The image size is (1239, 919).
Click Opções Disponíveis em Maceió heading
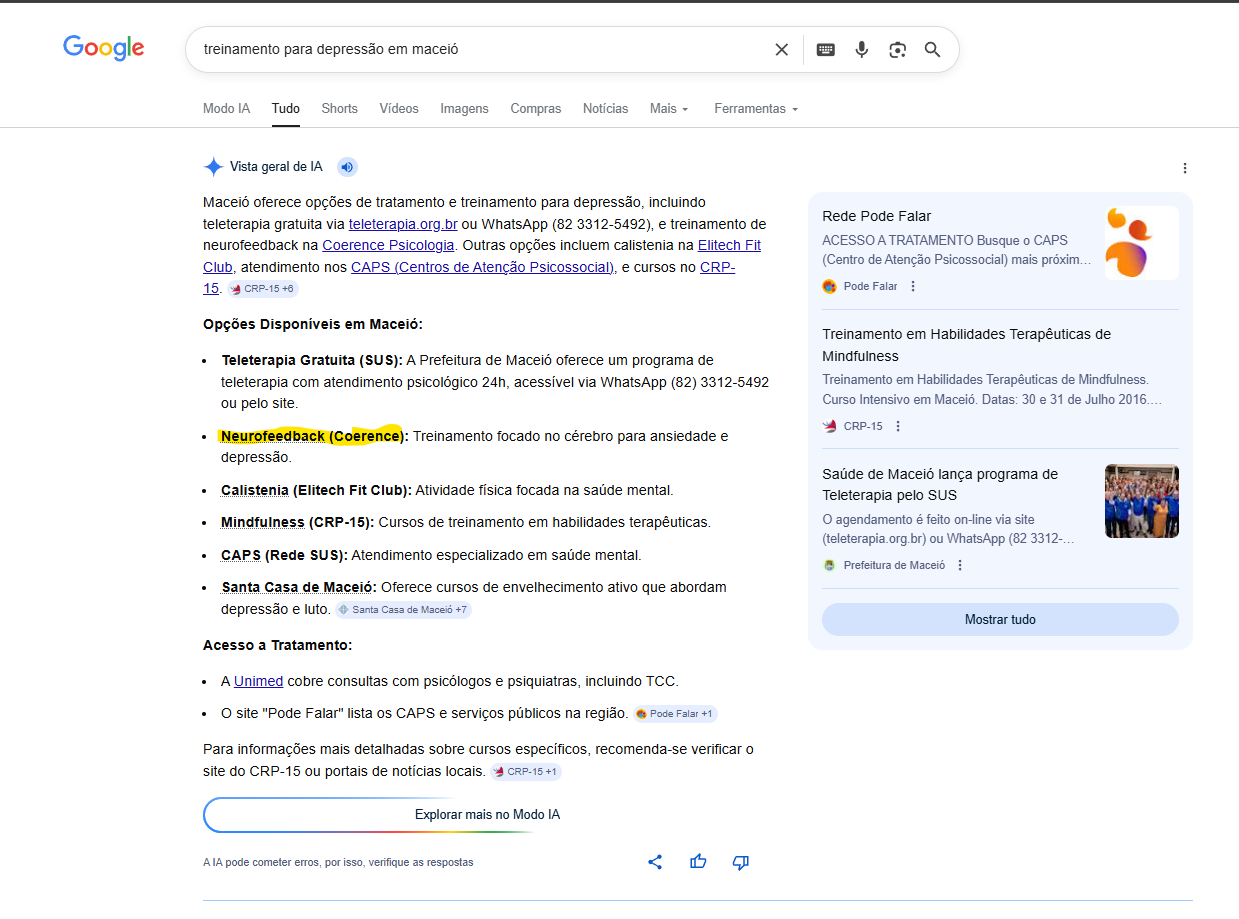click(313, 324)
